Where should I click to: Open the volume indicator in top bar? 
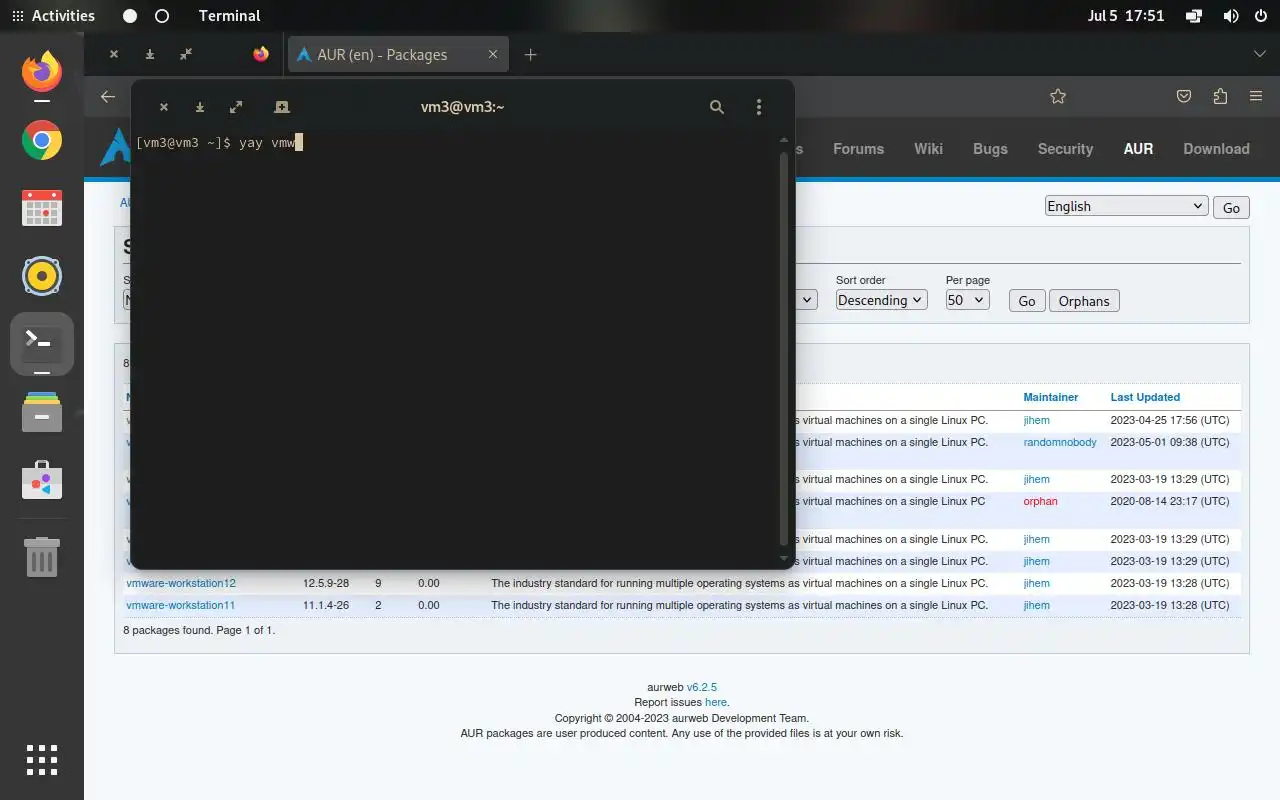pyautogui.click(x=1231, y=16)
